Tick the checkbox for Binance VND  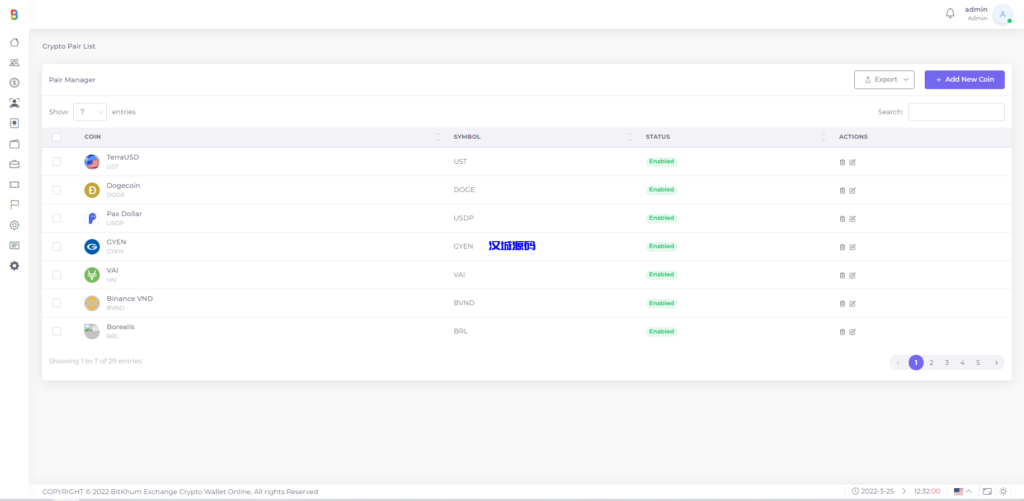[x=57, y=303]
